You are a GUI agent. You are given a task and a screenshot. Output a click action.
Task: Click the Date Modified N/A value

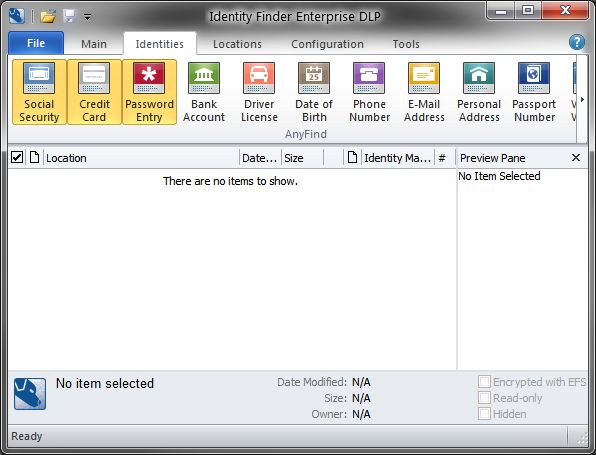click(361, 382)
